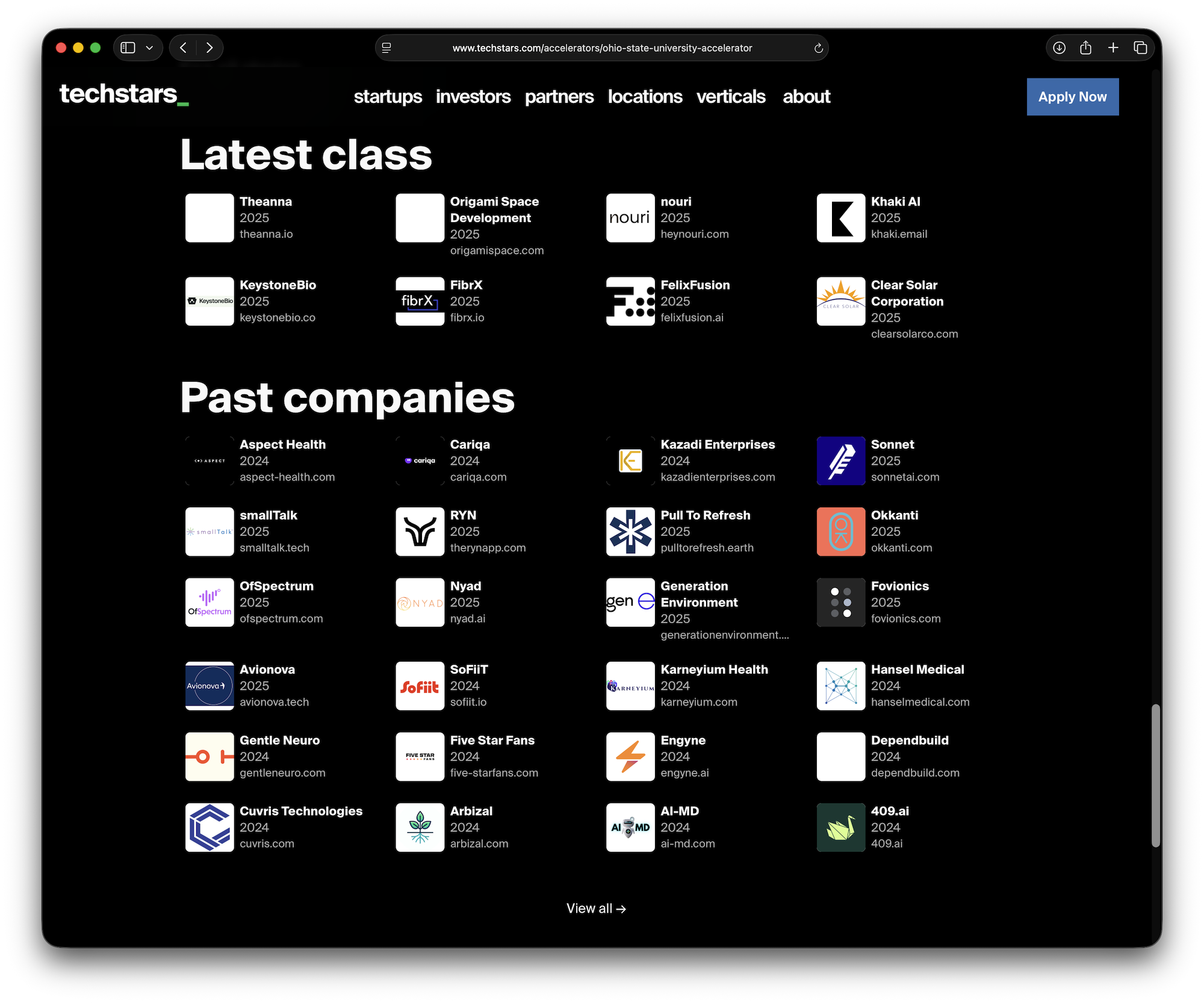1204x1003 pixels.
Task: Open sidebar options dropdown chevron
Action: tap(149, 48)
